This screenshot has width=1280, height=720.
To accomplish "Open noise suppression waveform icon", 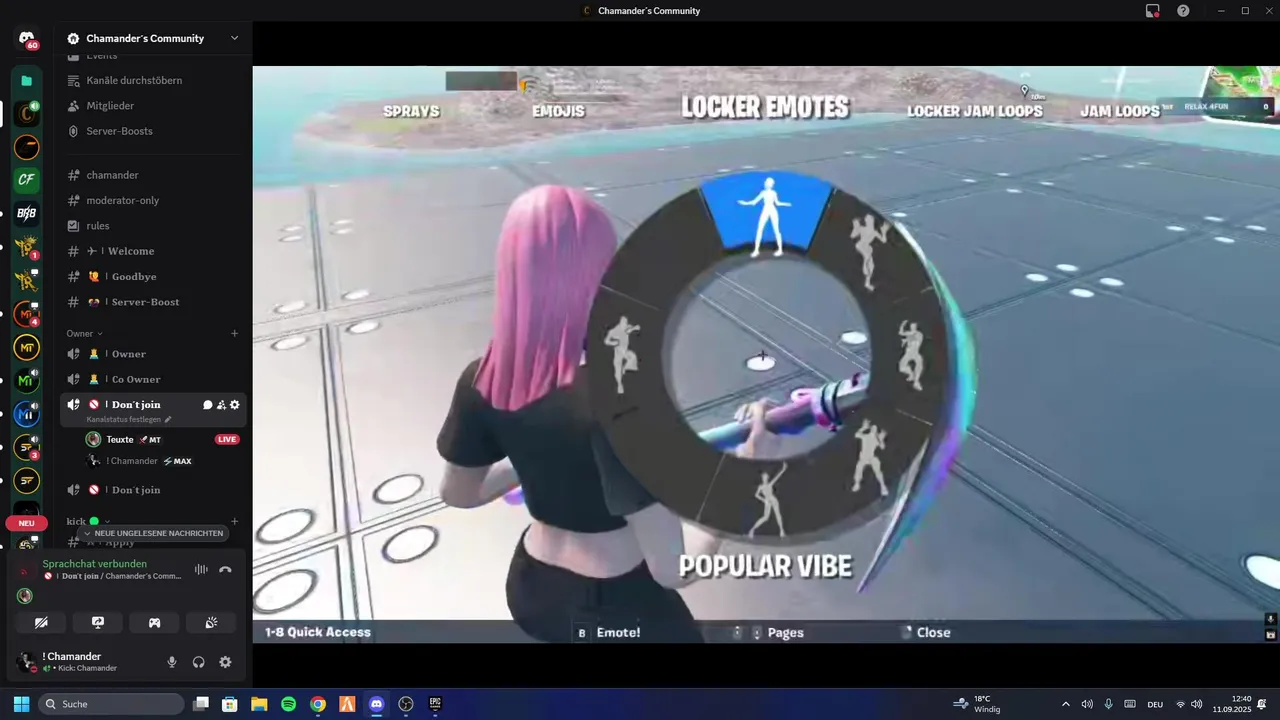I will pyautogui.click(x=201, y=570).
